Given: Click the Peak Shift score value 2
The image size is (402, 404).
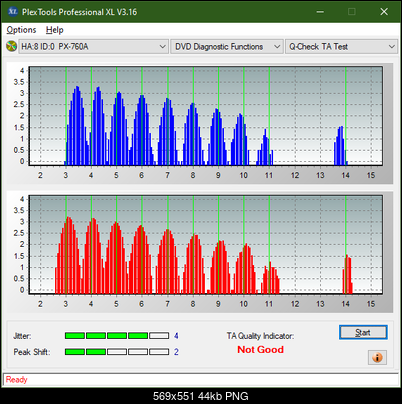Looking at the screenshot, I should [176, 352].
